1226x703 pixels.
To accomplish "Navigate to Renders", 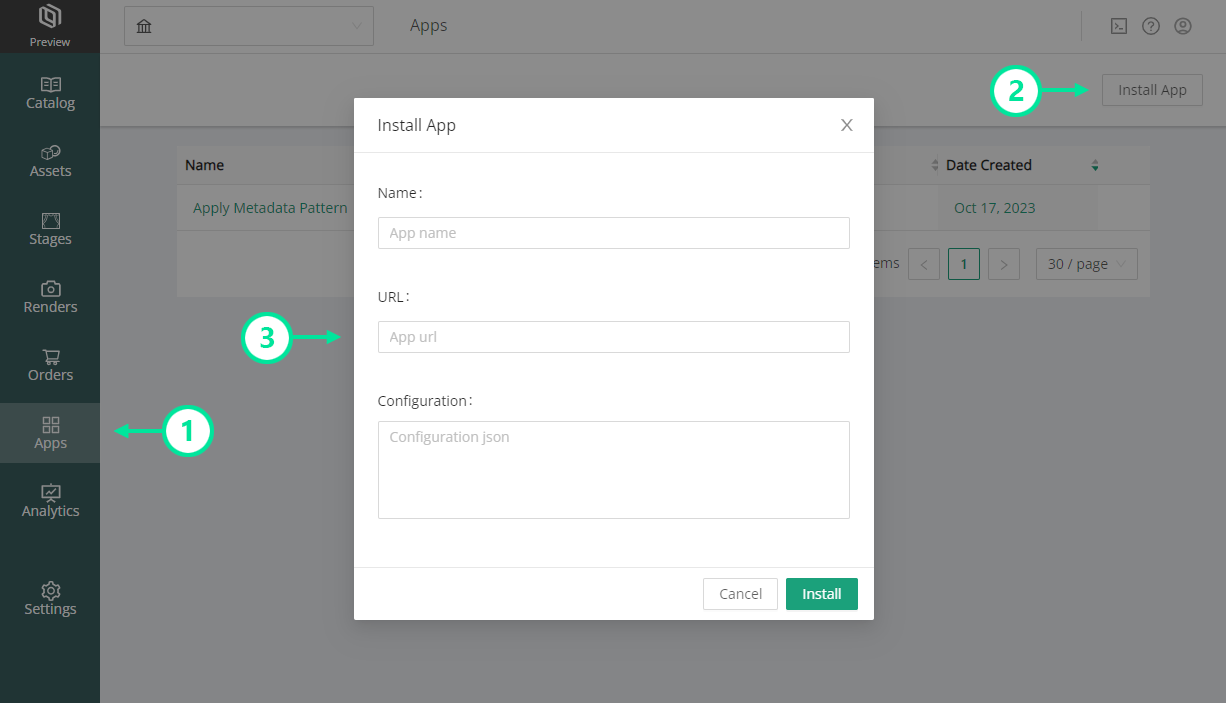I will coord(50,297).
